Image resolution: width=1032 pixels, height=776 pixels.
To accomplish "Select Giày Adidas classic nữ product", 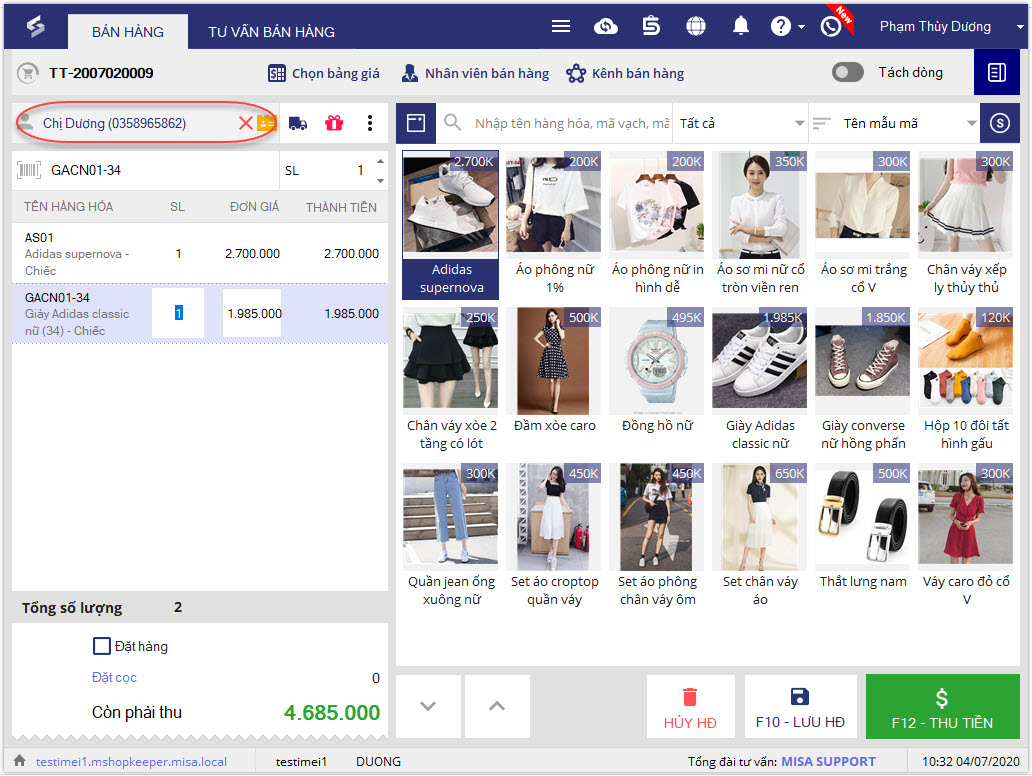I will 760,380.
